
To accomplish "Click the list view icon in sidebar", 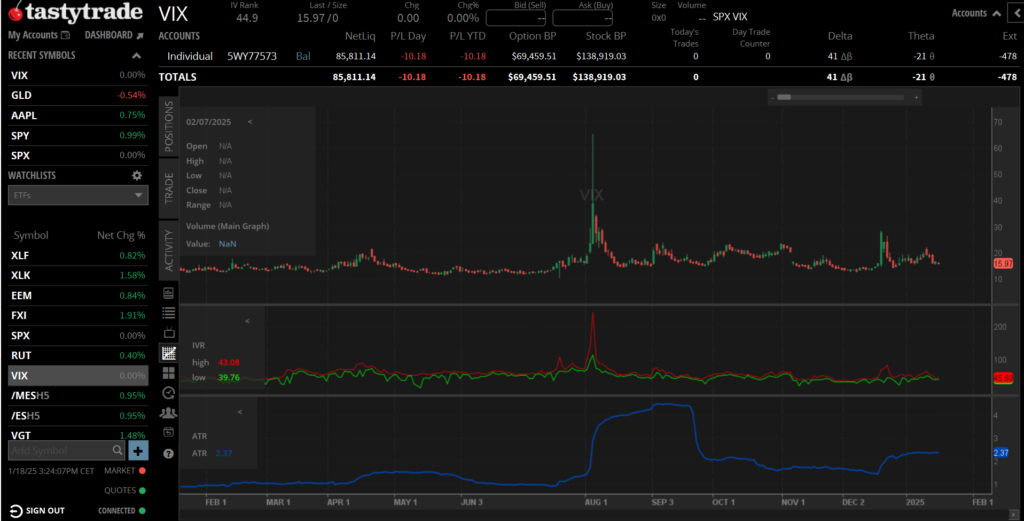I will point(168,313).
